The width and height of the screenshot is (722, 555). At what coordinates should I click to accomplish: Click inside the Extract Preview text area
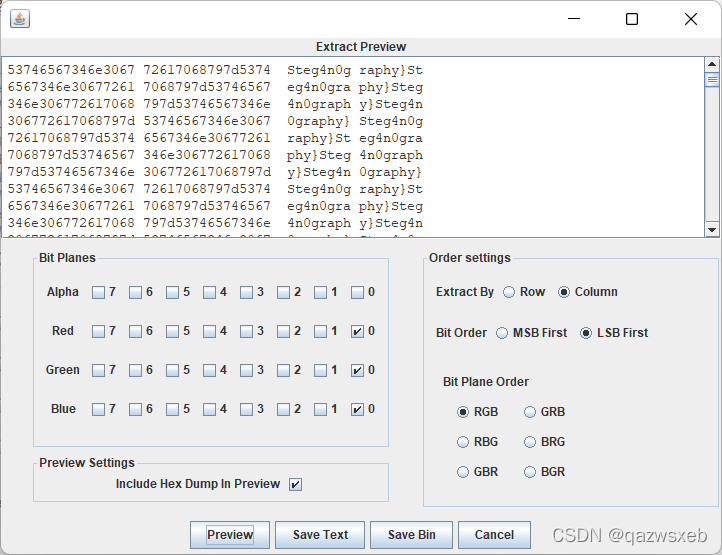click(x=353, y=147)
